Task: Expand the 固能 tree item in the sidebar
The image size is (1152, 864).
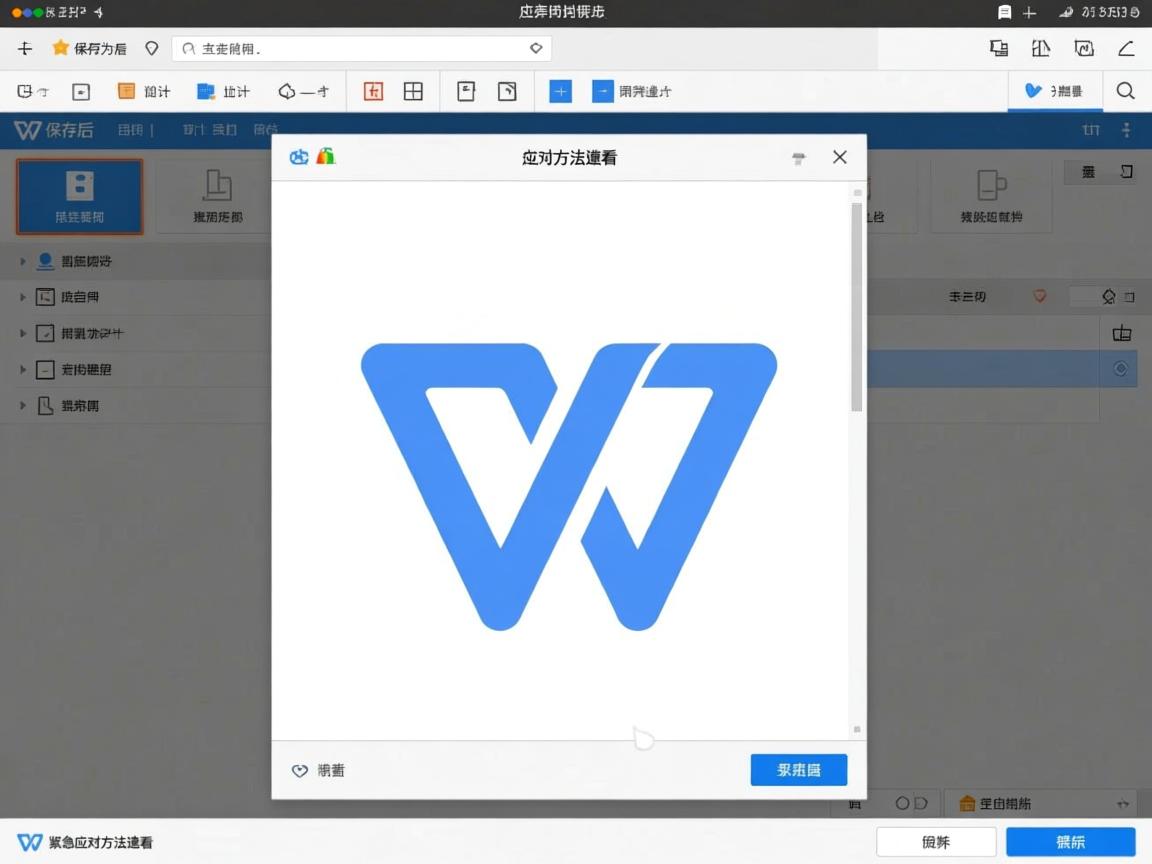Action: (x=22, y=261)
